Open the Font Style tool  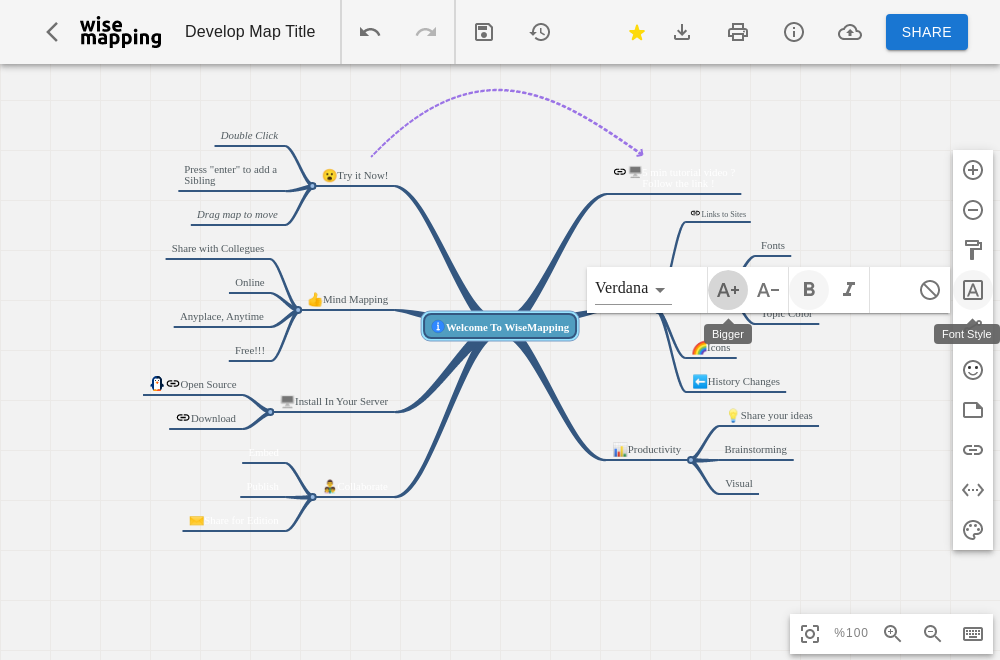(x=973, y=290)
